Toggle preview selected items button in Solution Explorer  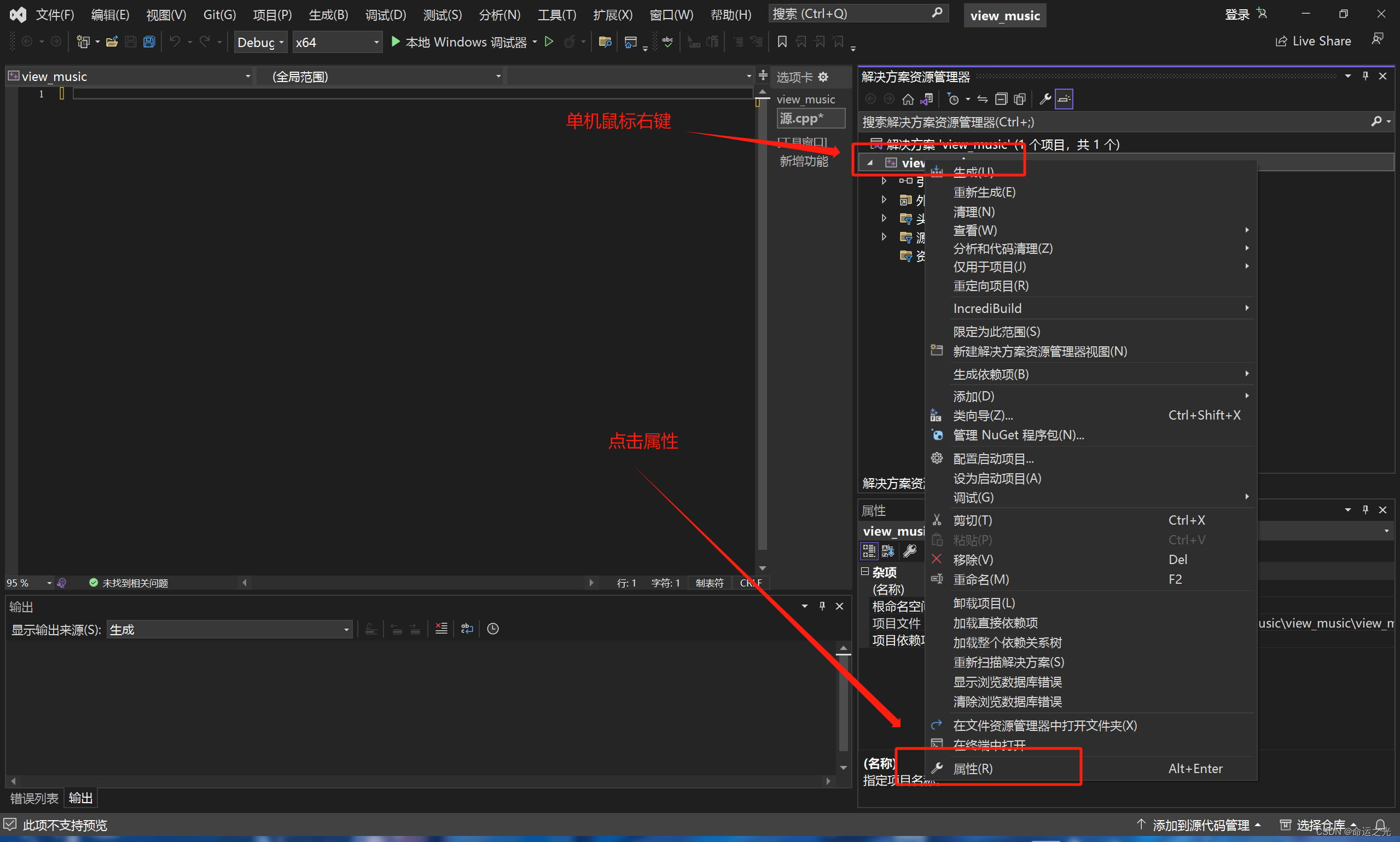point(1064,99)
